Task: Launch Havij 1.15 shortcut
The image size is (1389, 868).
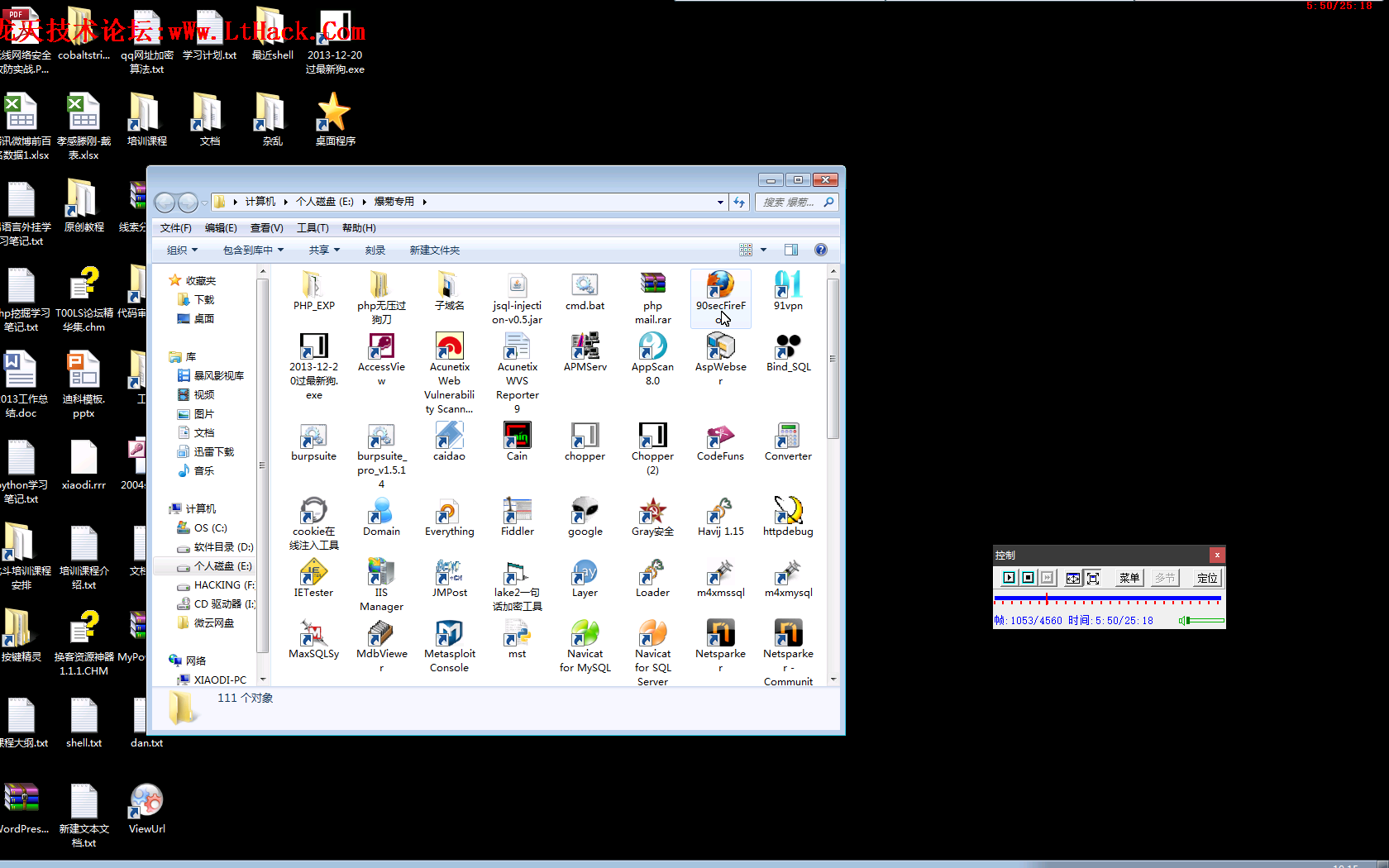Action: coord(720,517)
